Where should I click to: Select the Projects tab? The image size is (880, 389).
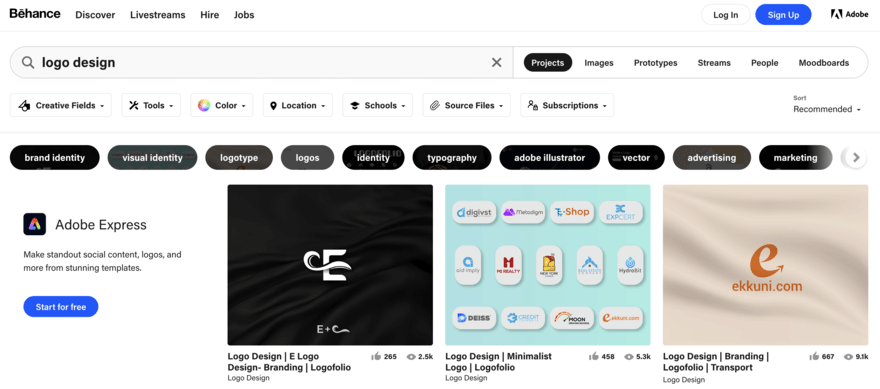click(548, 62)
